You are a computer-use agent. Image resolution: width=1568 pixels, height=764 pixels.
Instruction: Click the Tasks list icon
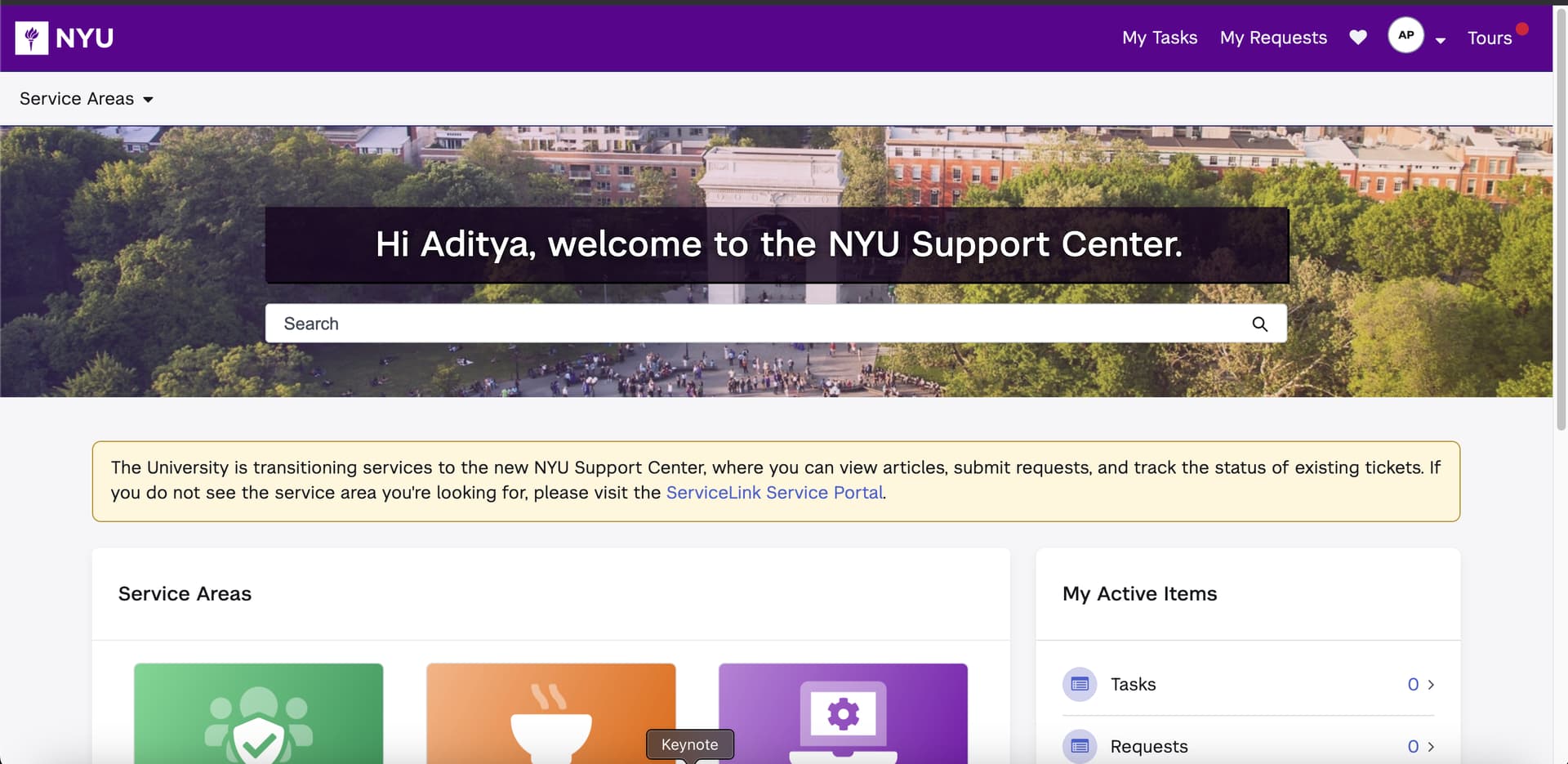click(x=1080, y=684)
